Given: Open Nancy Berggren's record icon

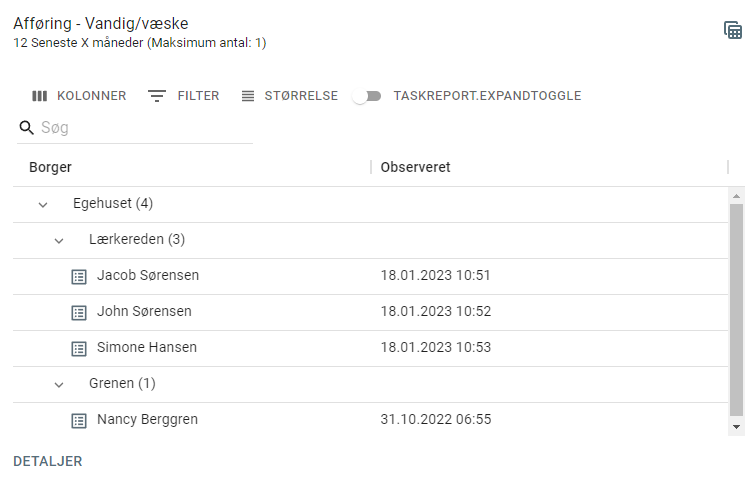Looking at the screenshot, I should [x=79, y=420].
